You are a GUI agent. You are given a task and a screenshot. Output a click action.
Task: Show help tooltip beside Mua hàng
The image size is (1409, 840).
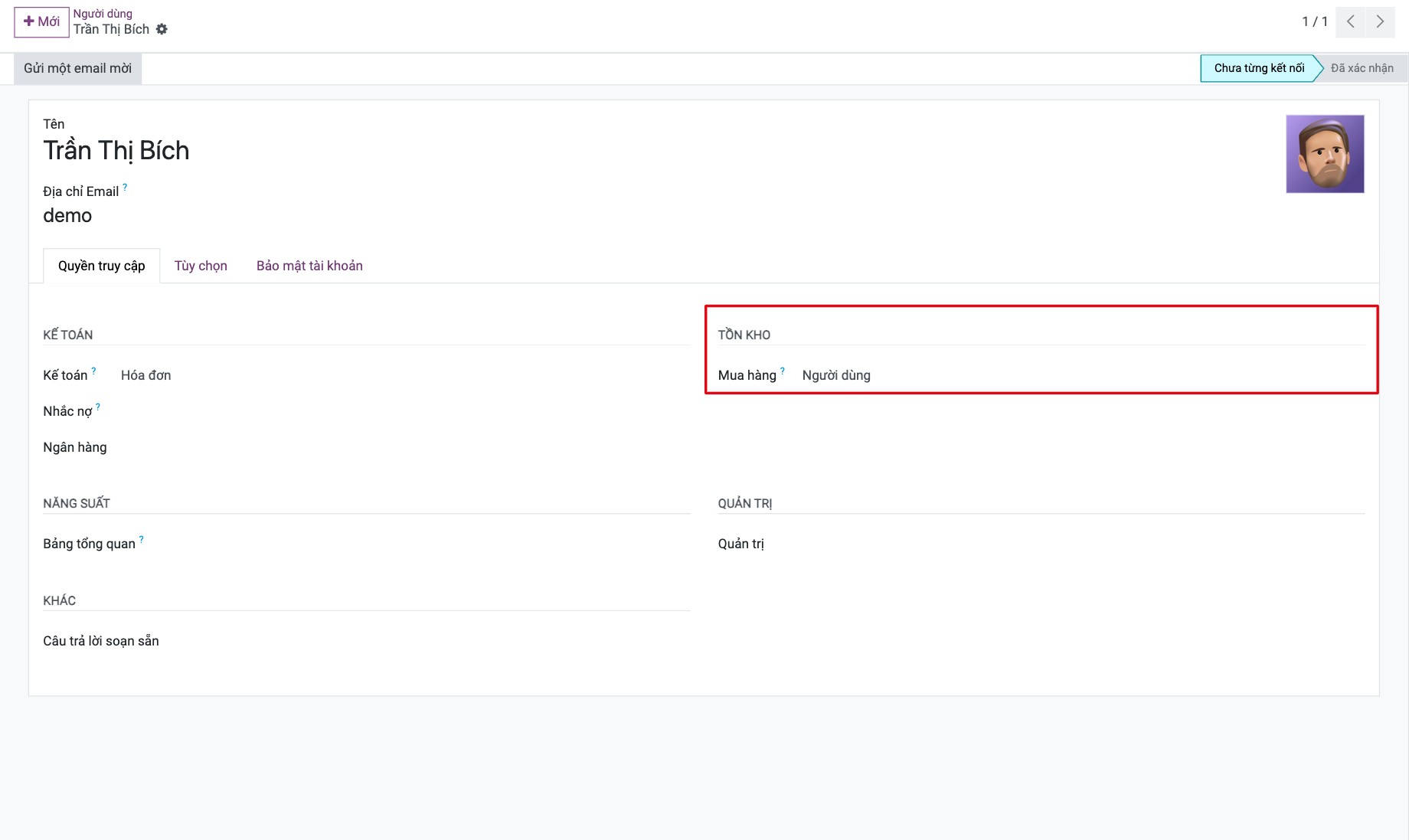pyautogui.click(x=783, y=371)
